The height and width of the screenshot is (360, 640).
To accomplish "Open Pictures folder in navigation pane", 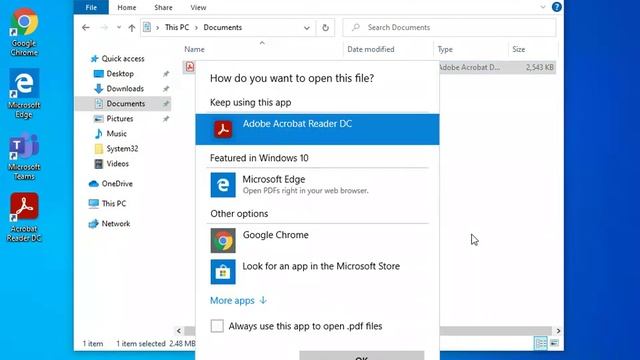I will pyautogui.click(x=120, y=119).
